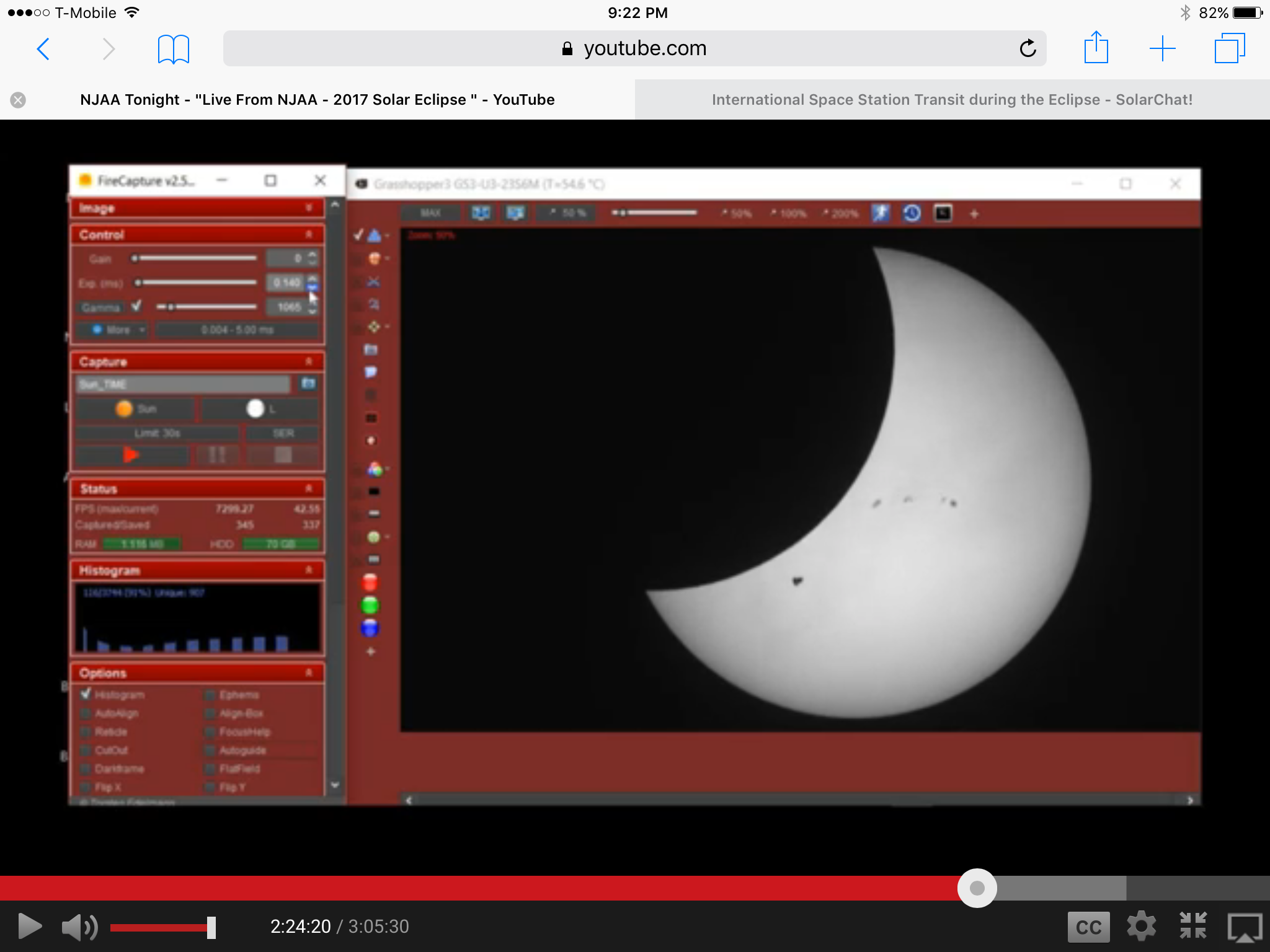The width and height of the screenshot is (1270, 952).
Task: Collapse the FireCapture Status panel
Action: pos(309,488)
